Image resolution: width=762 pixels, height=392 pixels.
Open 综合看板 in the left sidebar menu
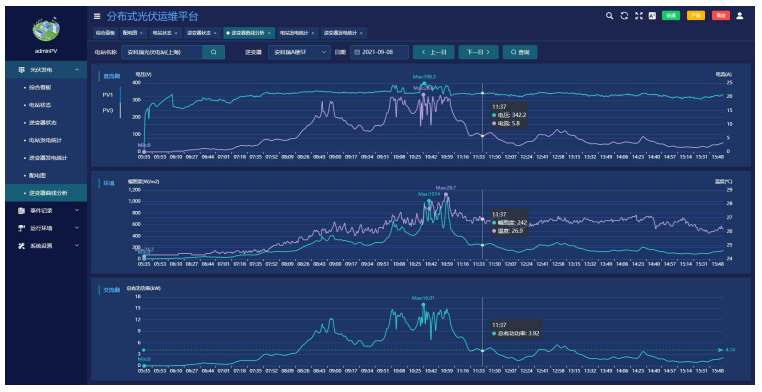46,87
